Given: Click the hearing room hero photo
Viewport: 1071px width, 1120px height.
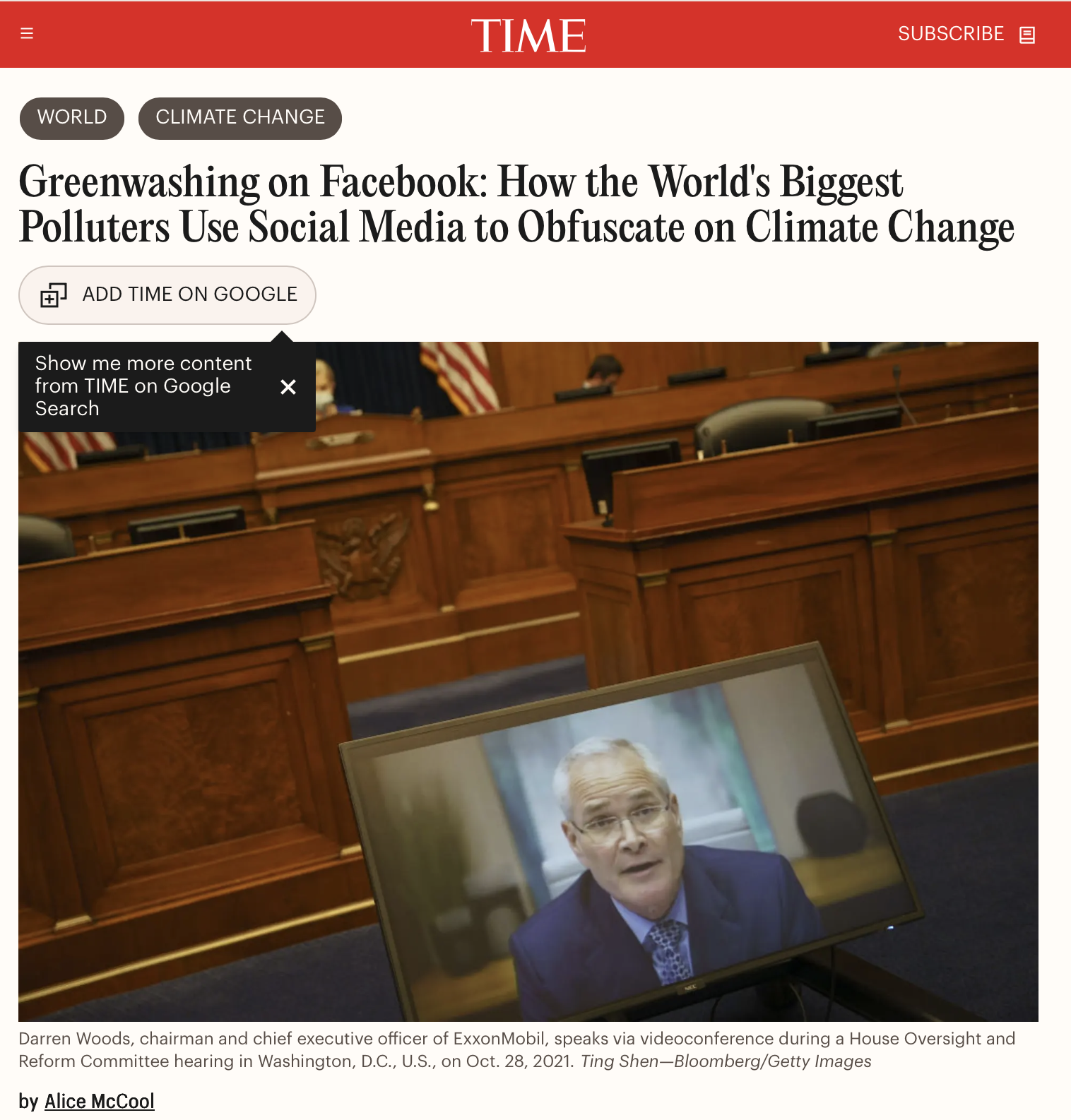Looking at the screenshot, I should tap(528, 681).
